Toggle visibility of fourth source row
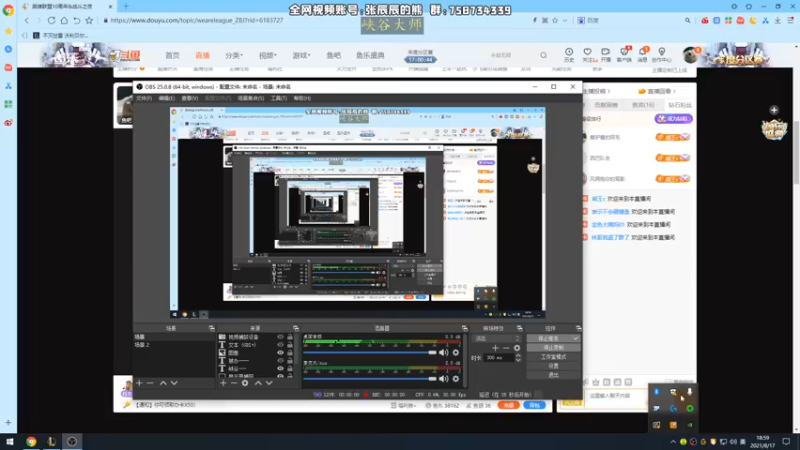800x450 pixels. [280, 361]
